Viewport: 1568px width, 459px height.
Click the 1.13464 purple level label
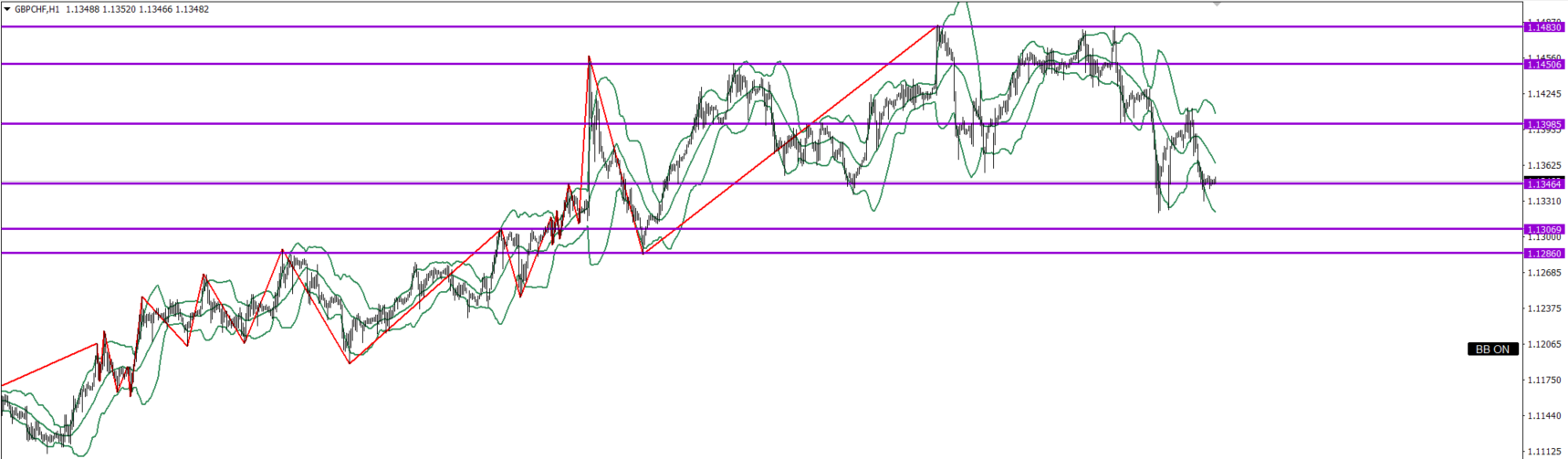1544,183
